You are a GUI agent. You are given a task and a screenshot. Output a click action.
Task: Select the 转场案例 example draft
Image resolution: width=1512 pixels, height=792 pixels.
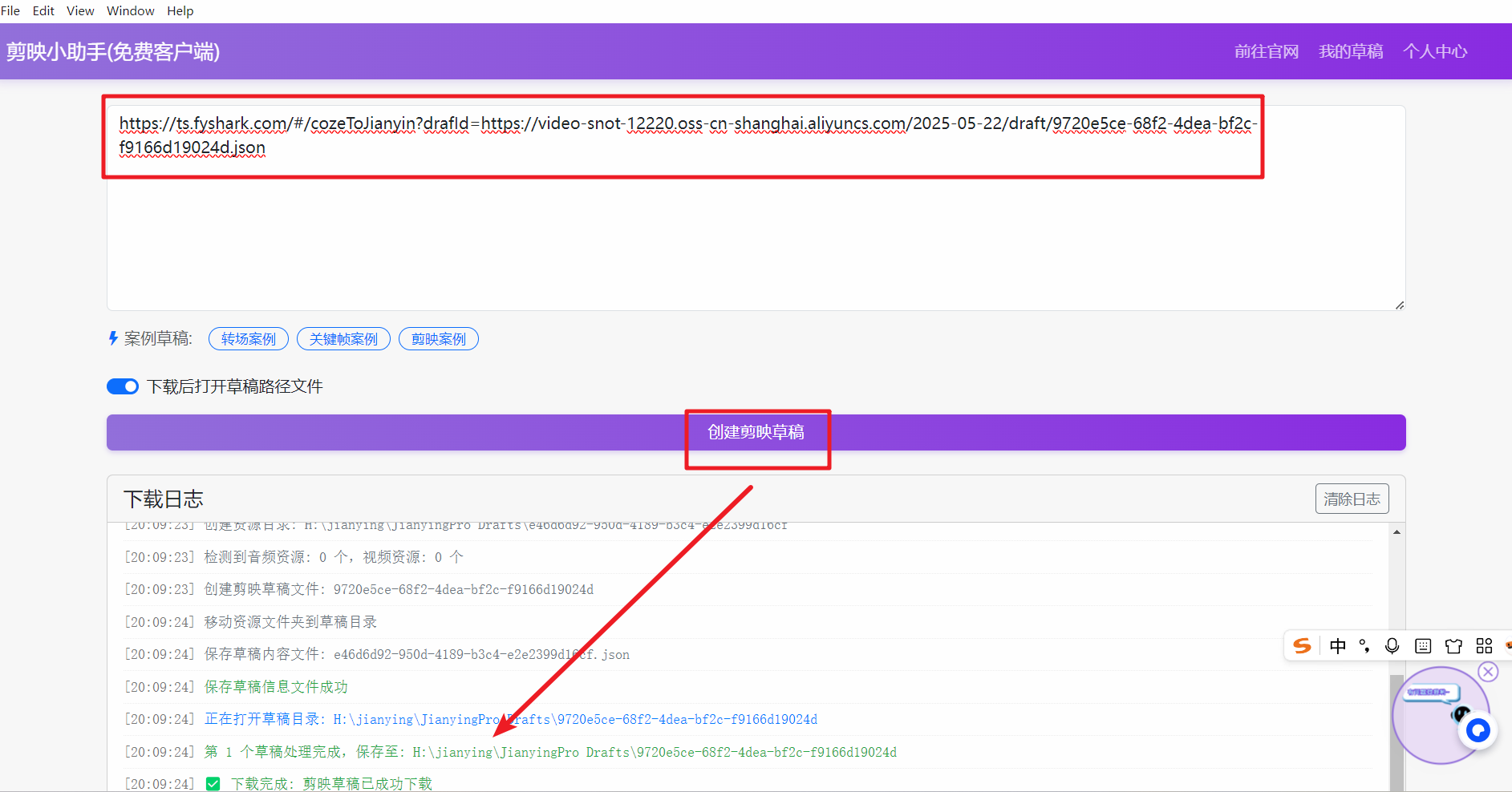(x=248, y=339)
